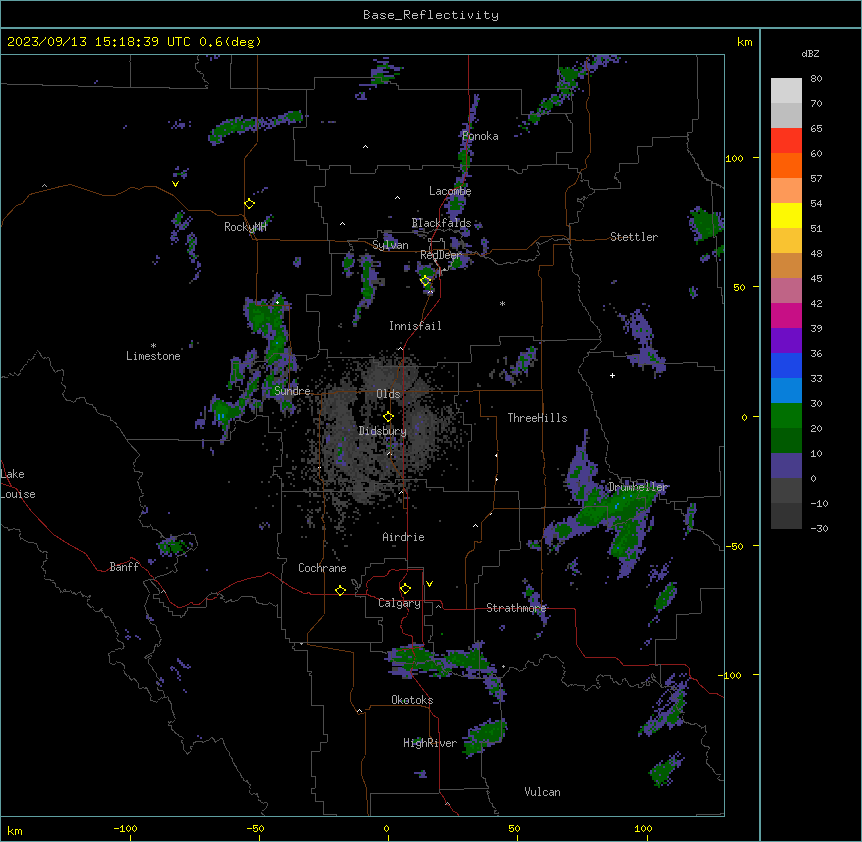862x842 pixels.
Task: Click the Calgary city label
Action: tap(399, 603)
